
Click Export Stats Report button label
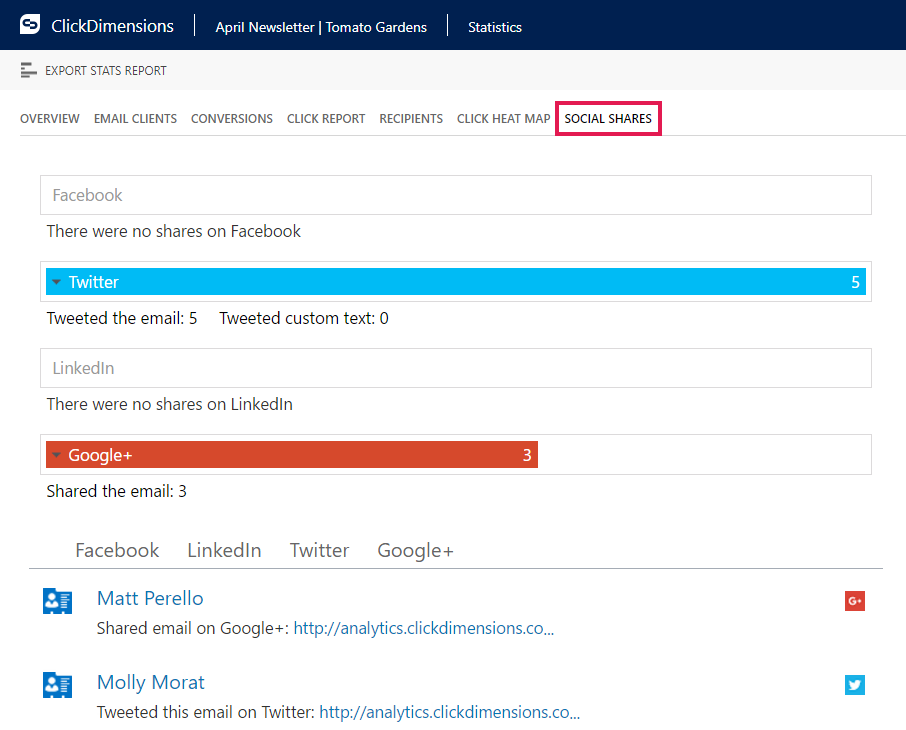106,71
